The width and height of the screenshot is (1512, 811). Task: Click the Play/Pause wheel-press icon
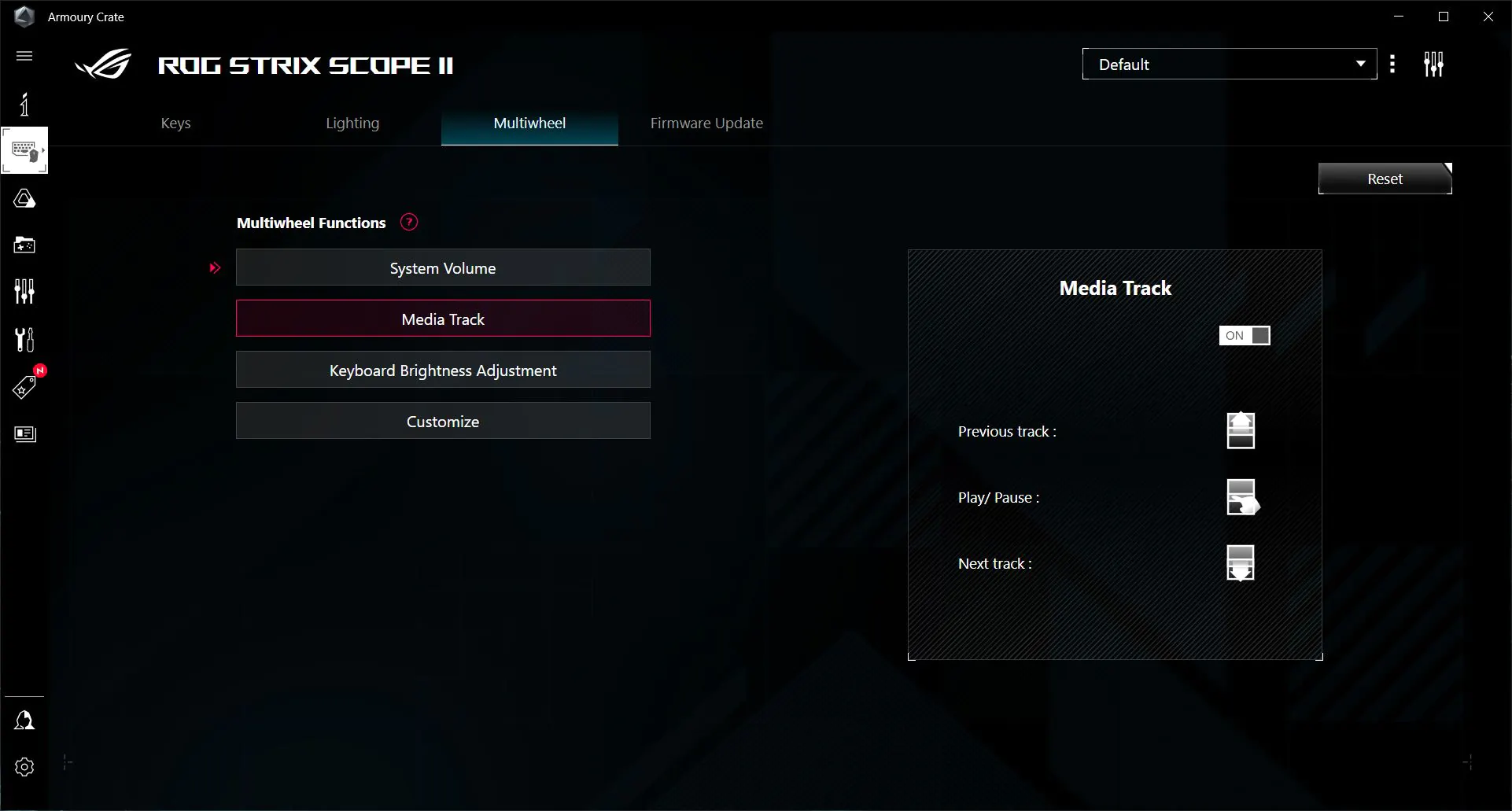pyautogui.click(x=1242, y=497)
